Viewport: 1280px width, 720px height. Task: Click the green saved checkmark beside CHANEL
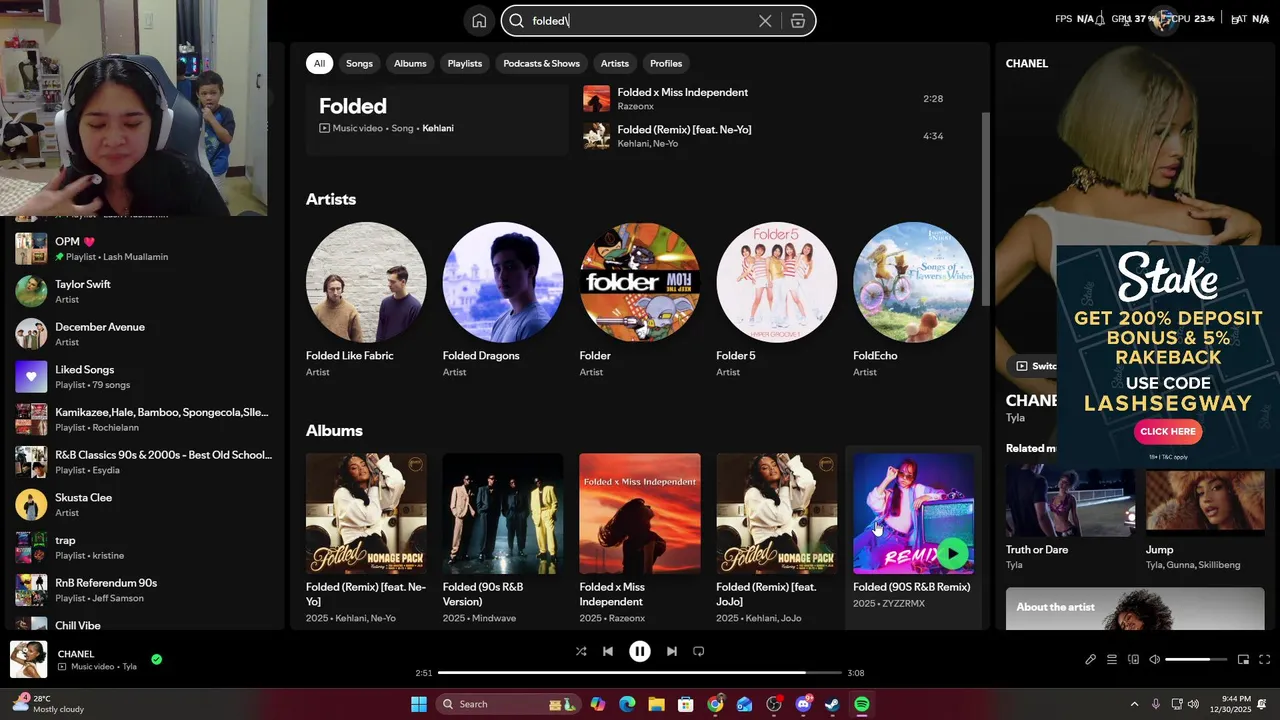coord(156,660)
